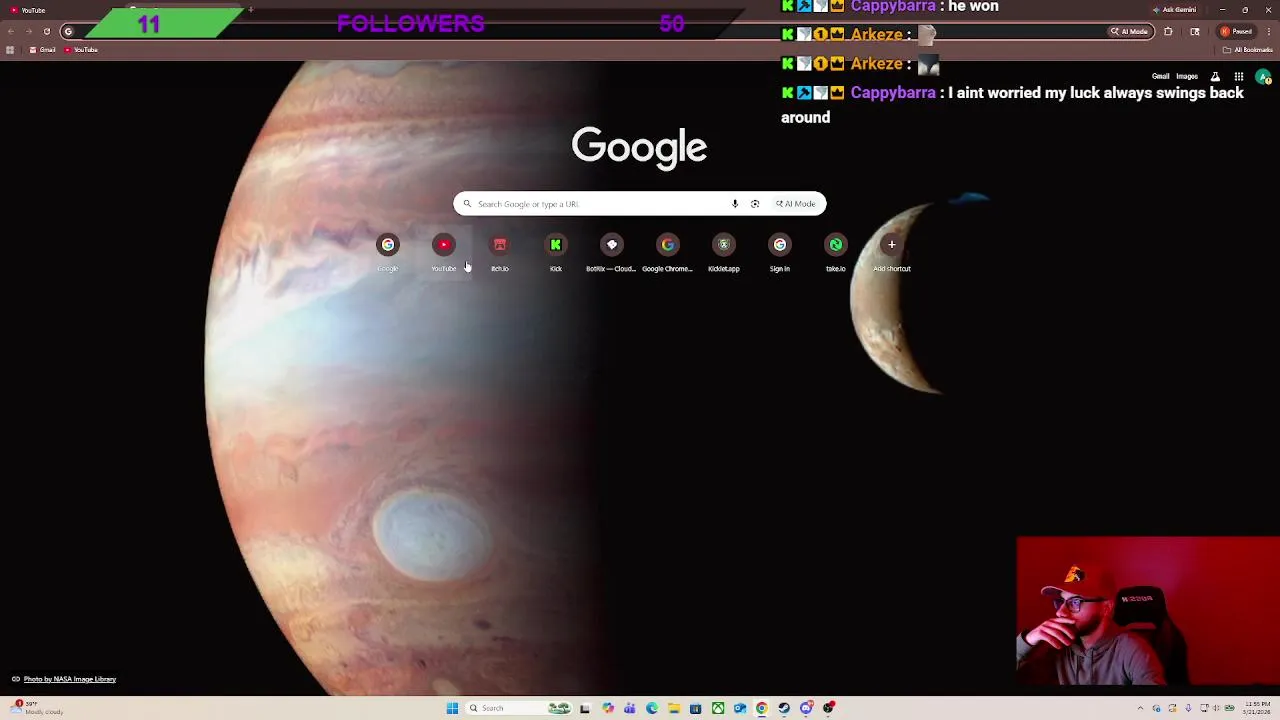Click AI Mode button in address bar
The height and width of the screenshot is (720, 1280).
click(1129, 31)
